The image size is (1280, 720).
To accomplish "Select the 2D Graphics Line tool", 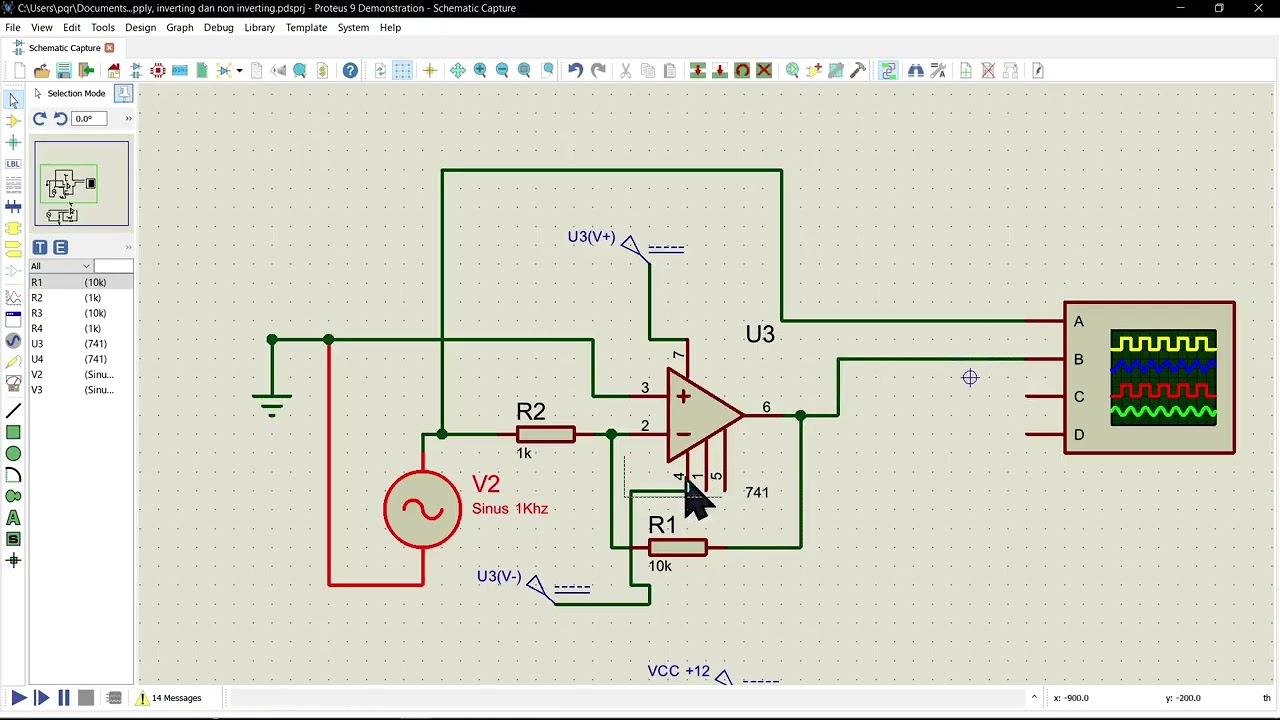I will (x=13, y=411).
